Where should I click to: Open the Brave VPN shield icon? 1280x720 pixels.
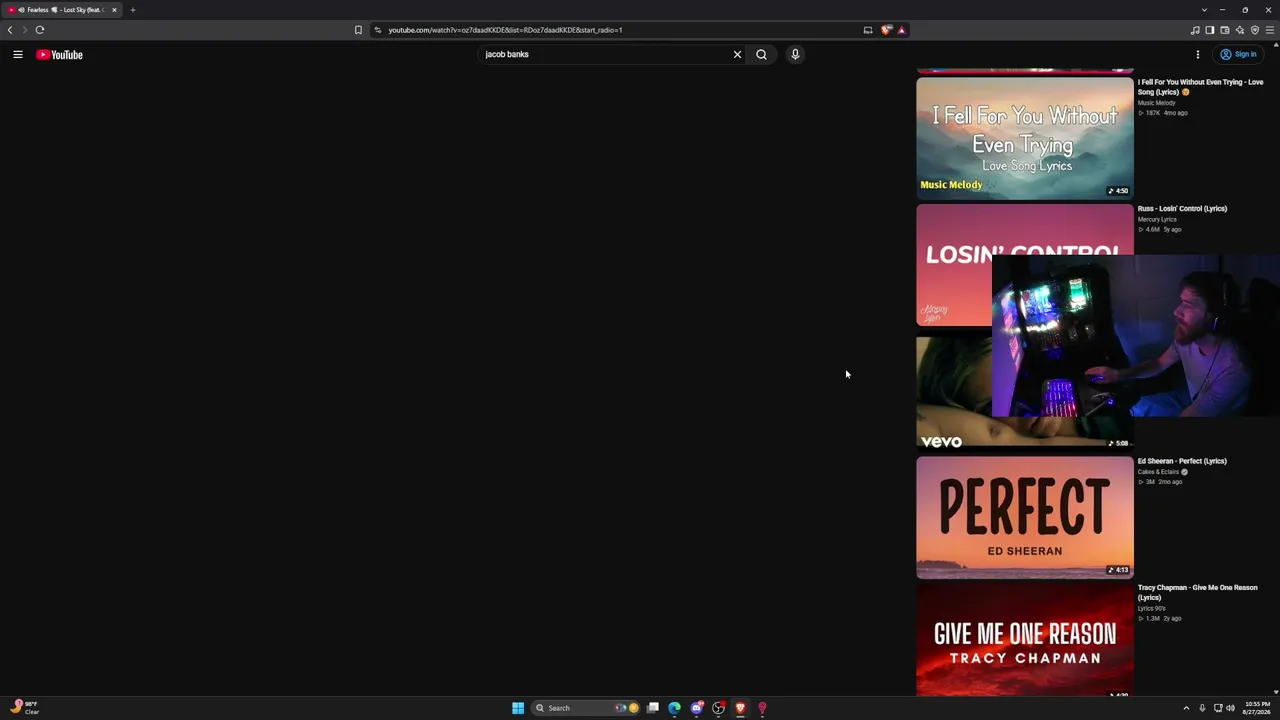coord(1255,30)
